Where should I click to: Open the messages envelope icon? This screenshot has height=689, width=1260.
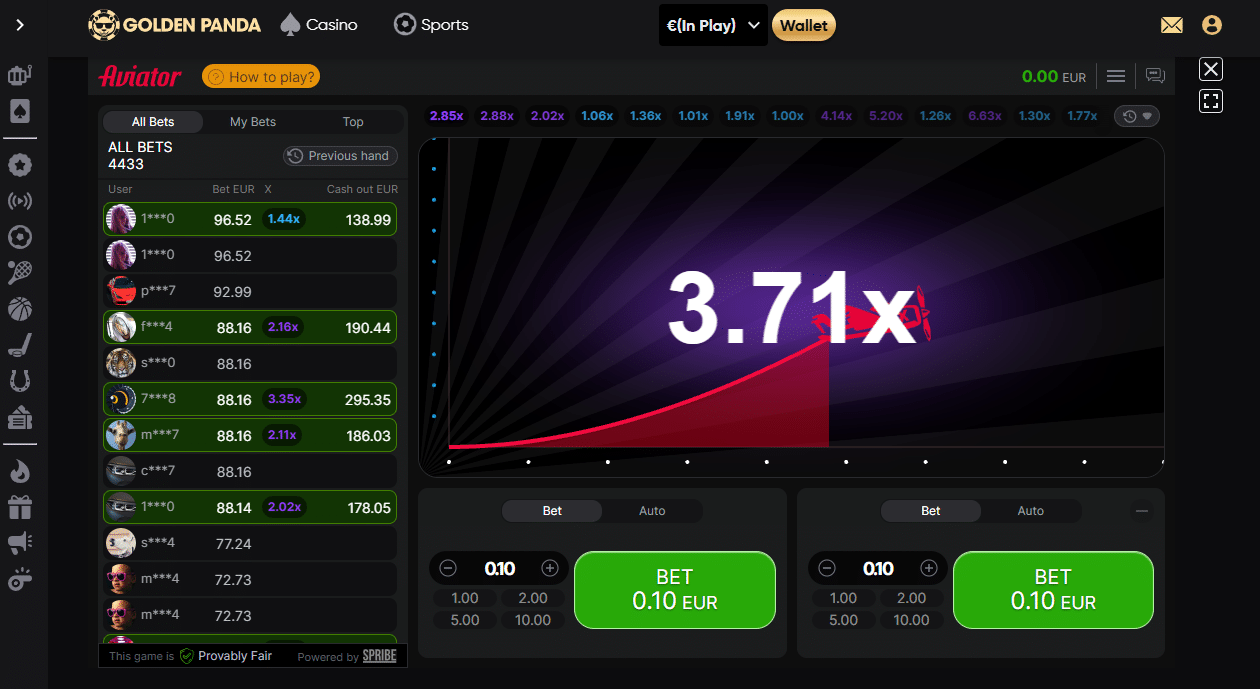(1171, 25)
